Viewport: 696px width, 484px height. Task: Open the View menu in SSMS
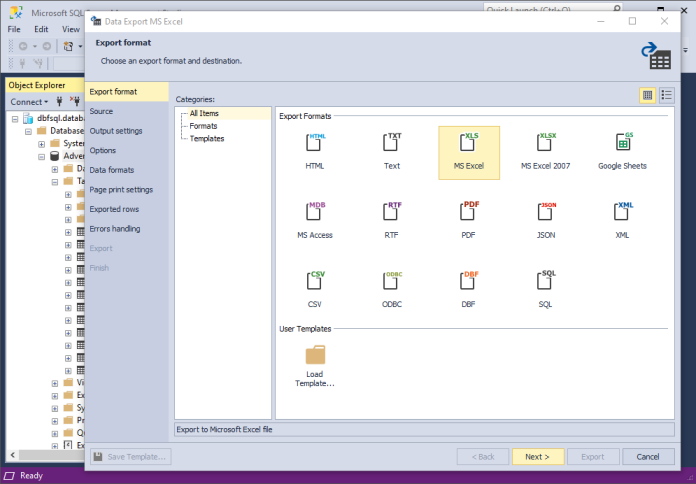point(71,29)
